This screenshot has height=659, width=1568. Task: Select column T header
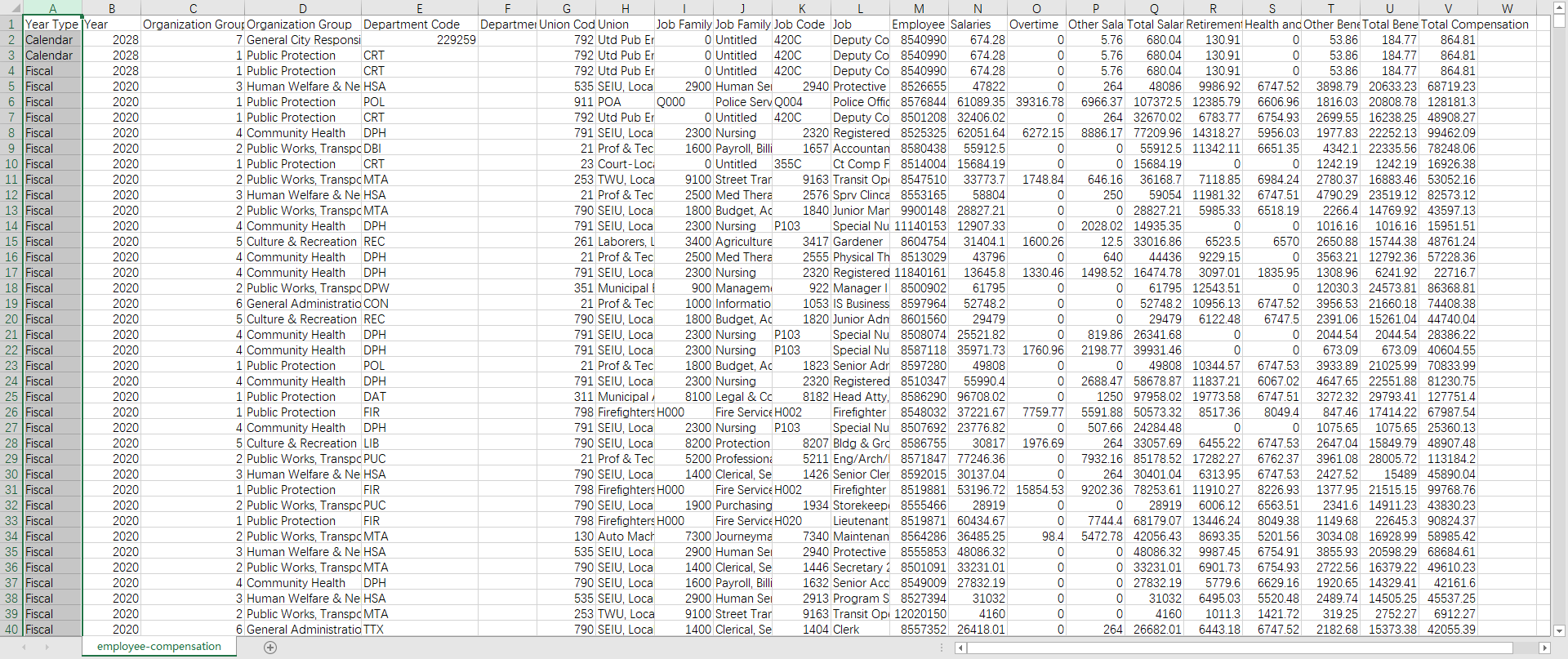[x=1330, y=8]
